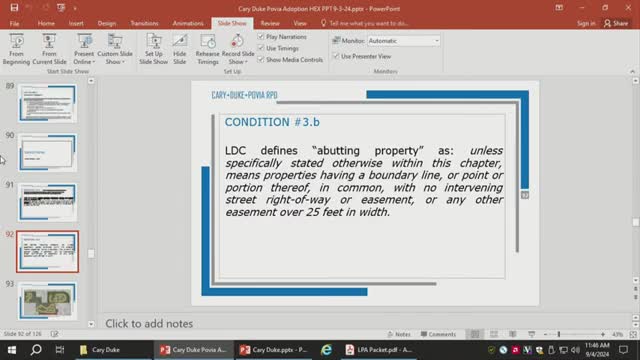Click the Share button
The height and width of the screenshot is (360, 640).
pyautogui.click(x=616, y=23)
